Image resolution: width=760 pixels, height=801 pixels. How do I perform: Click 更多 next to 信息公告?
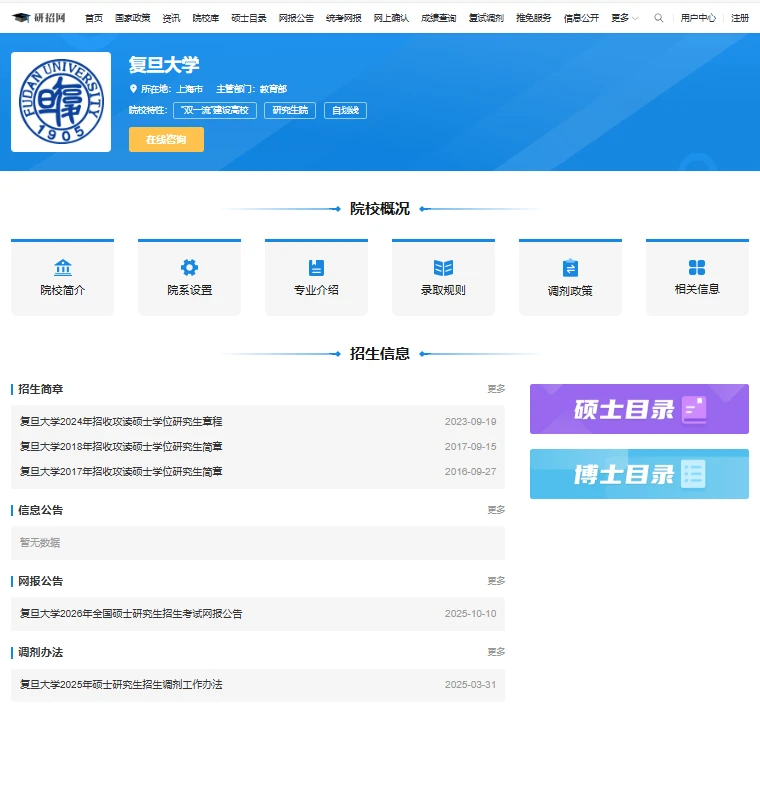[x=496, y=510]
